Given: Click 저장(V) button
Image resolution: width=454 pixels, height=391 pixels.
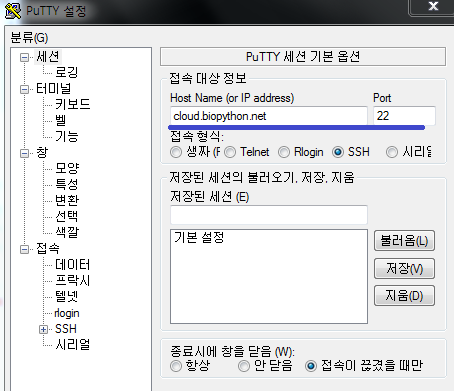Looking at the screenshot, I should click(x=404, y=268).
